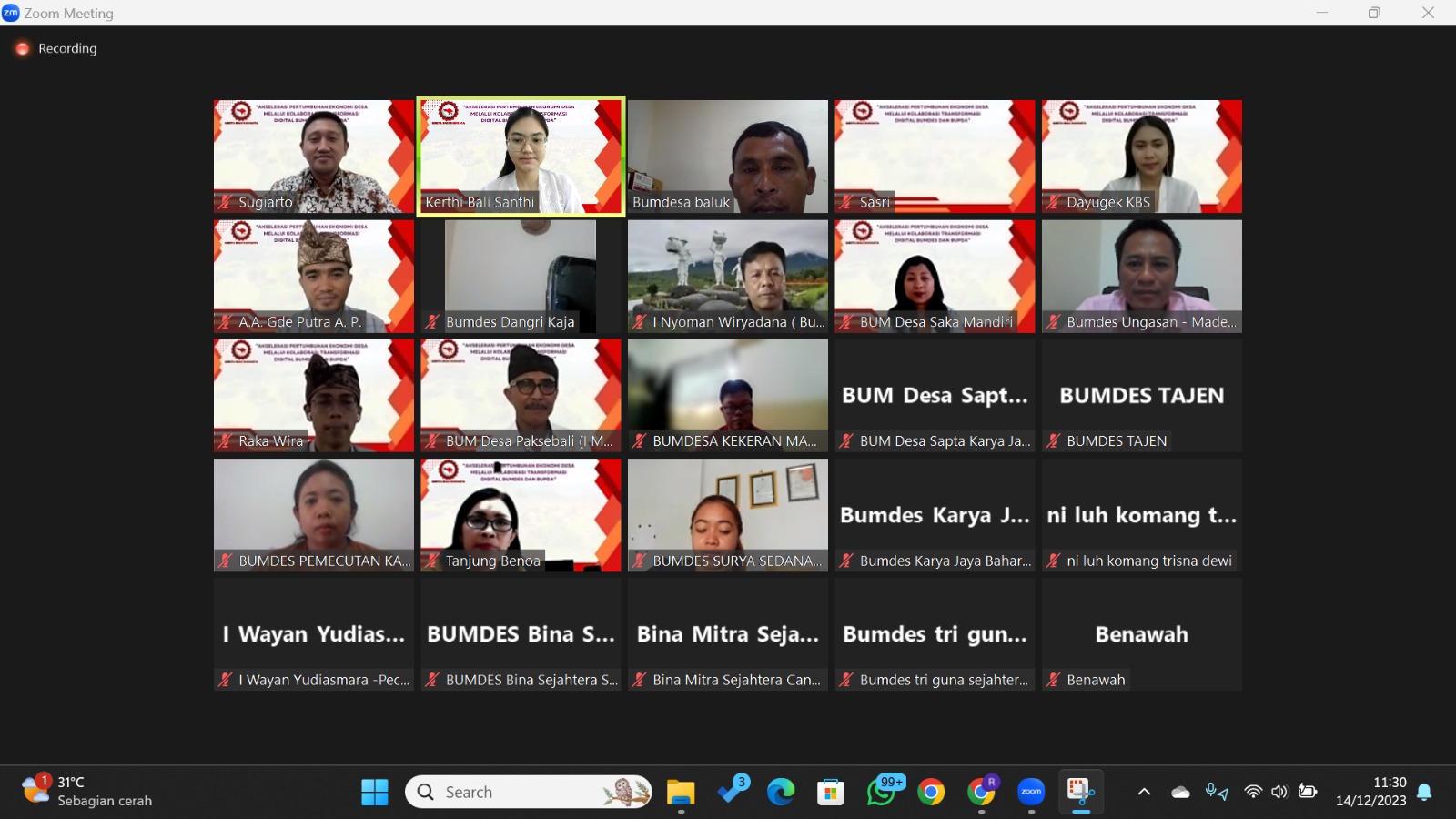Screen dimensions: 1456x819
Task: Open the Start menu
Action: tap(375, 792)
